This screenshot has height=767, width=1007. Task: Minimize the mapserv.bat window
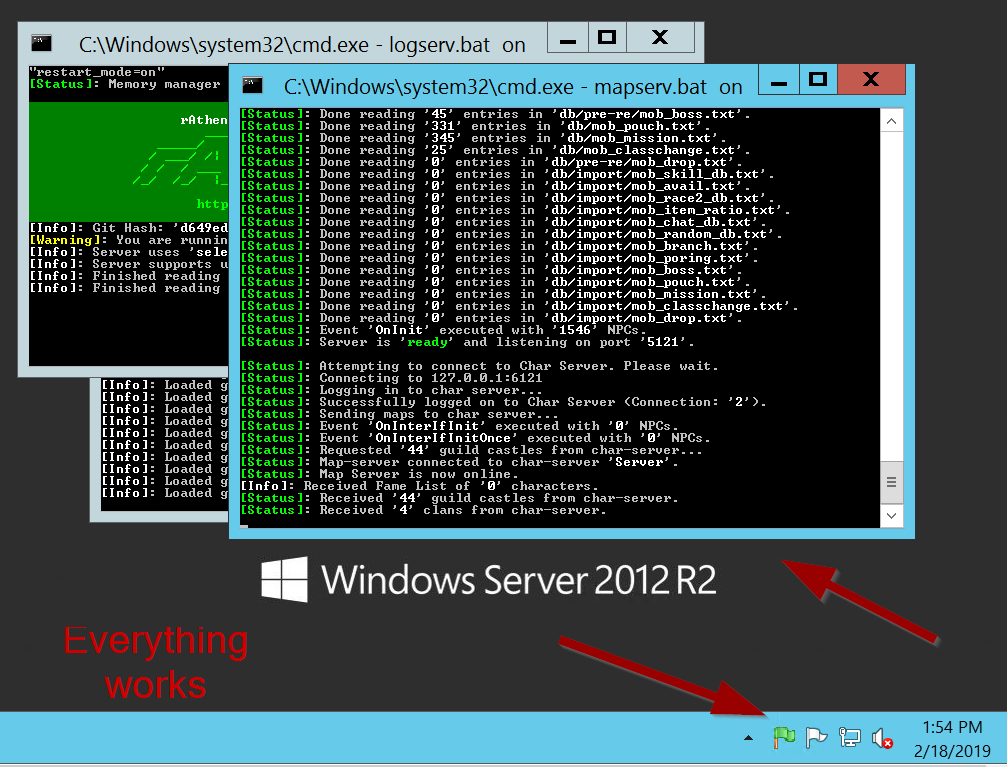click(x=778, y=79)
